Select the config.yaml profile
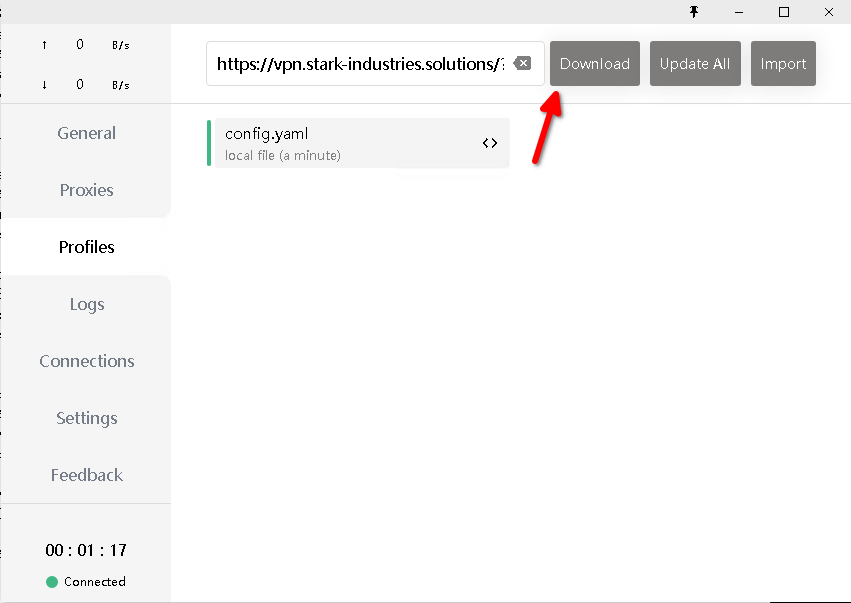This screenshot has height=603, width=851. click(x=340, y=143)
